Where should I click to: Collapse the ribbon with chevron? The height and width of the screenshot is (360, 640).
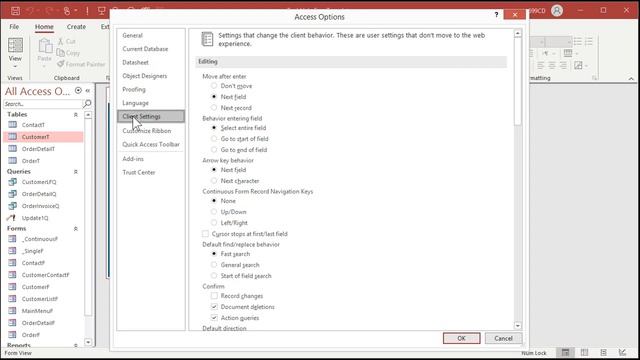tap(631, 78)
